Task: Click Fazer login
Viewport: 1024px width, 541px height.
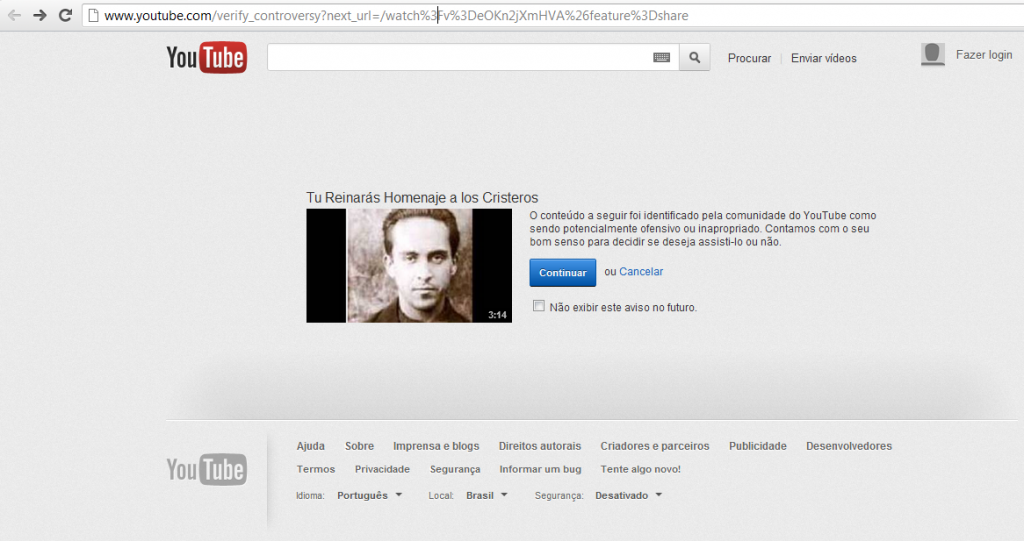Action: point(984,55)
